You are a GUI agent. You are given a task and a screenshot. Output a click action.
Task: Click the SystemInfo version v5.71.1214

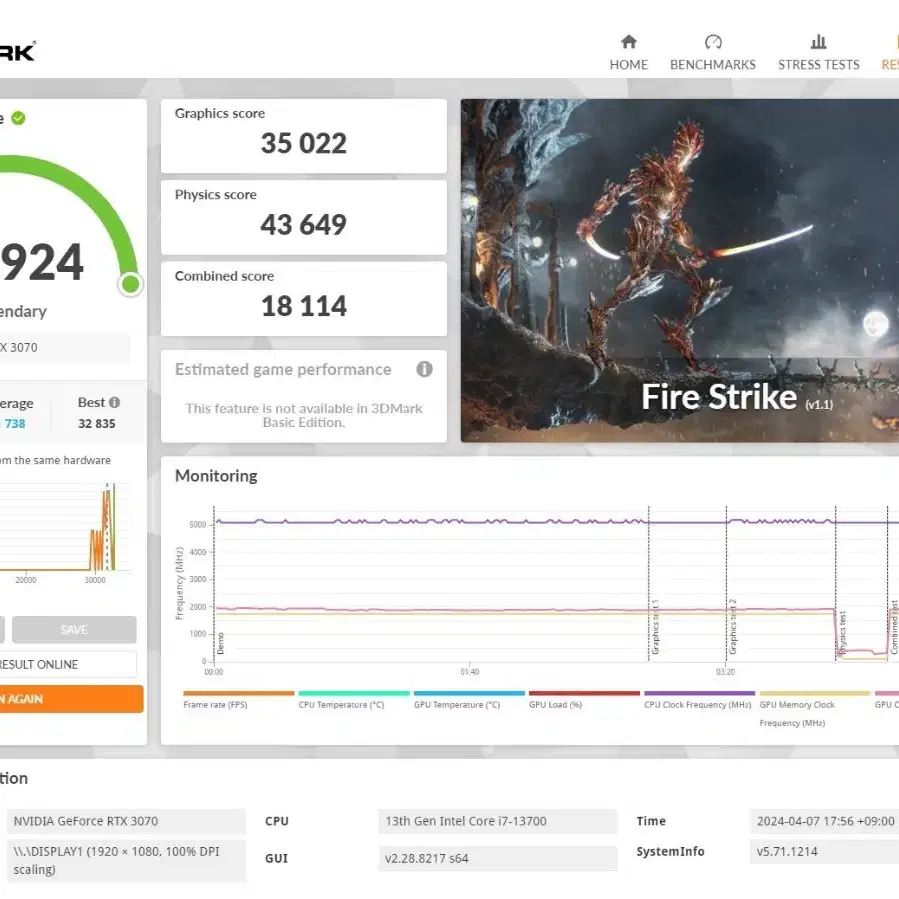pyautogui.click(x=826, y=851)
